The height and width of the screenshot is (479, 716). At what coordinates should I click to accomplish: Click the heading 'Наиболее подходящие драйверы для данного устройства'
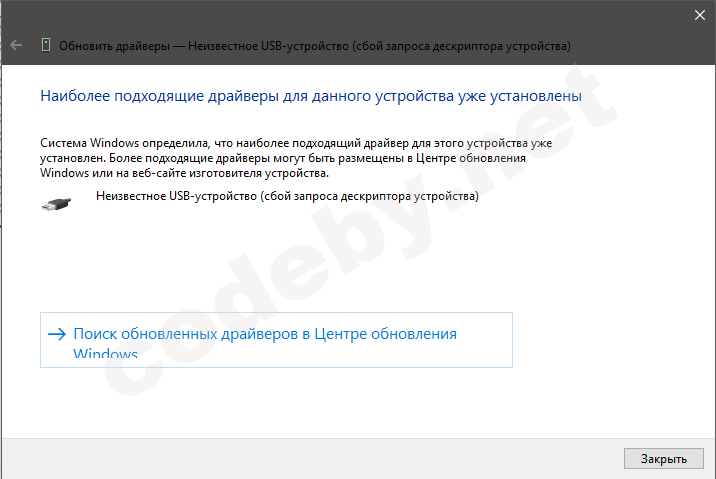(x=311, y=96)
